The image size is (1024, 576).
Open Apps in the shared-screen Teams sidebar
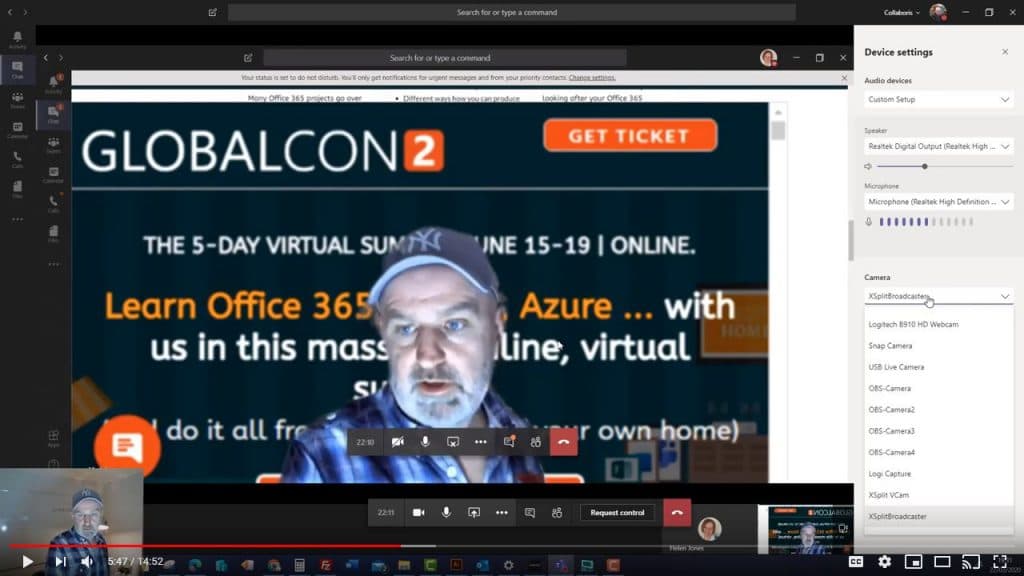(54, 438)
